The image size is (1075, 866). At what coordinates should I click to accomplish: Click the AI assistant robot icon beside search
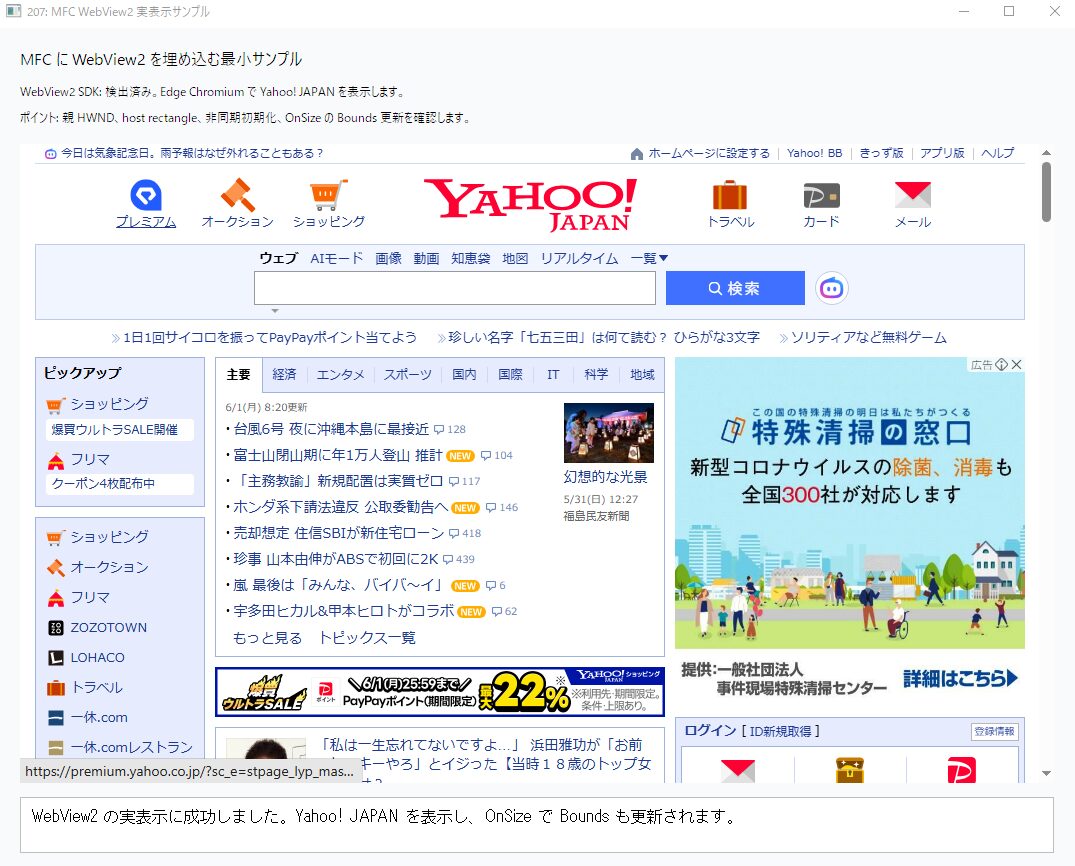click(x=832, y=288)
